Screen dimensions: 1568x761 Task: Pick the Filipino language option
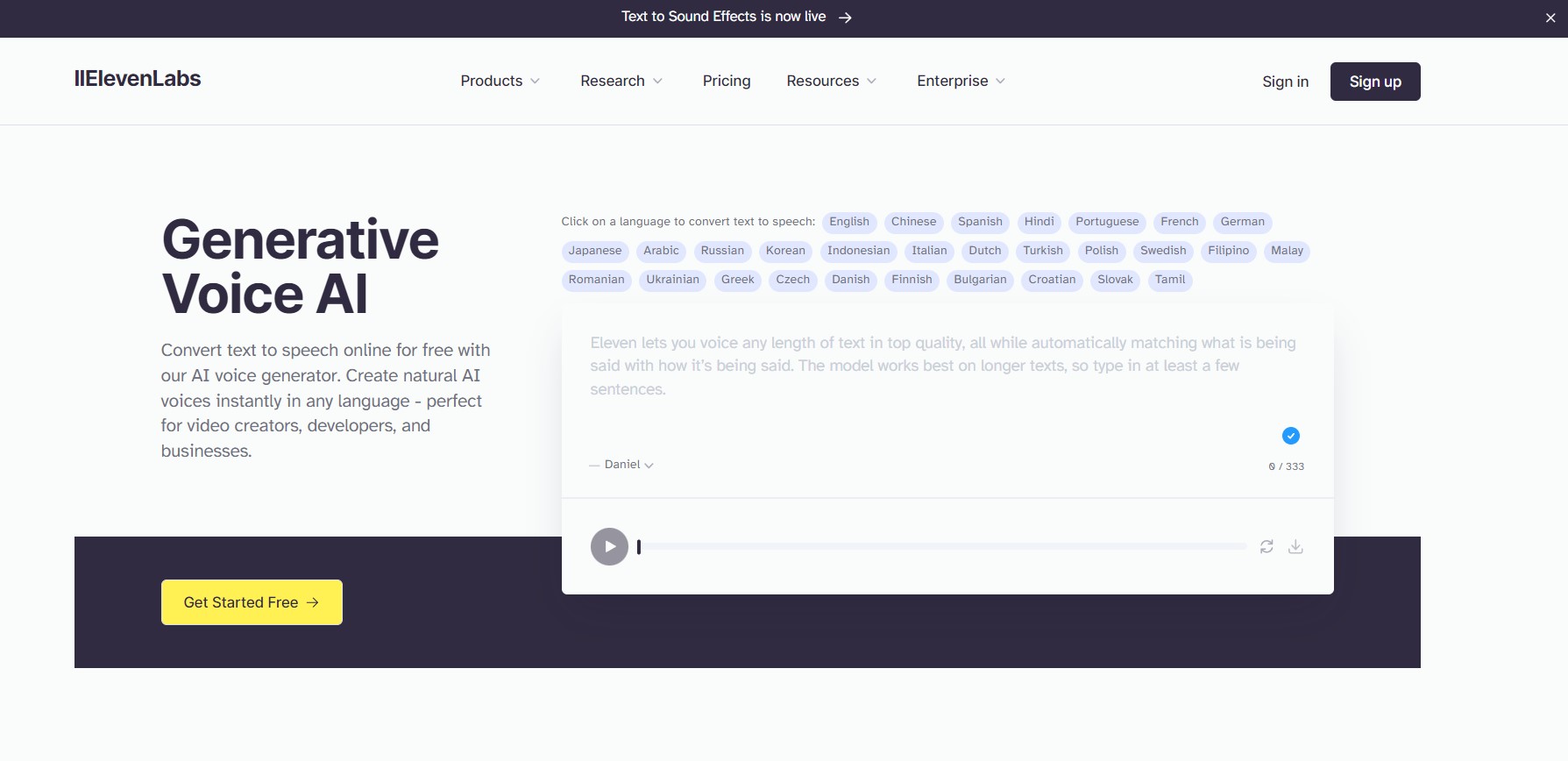coord(1229,251)
